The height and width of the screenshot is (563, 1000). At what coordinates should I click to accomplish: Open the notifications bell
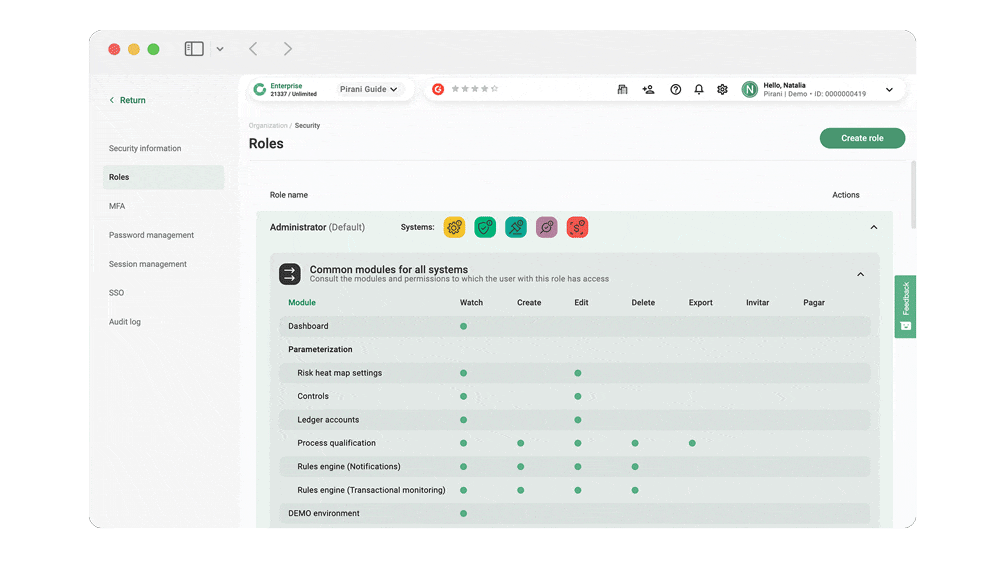699,90
